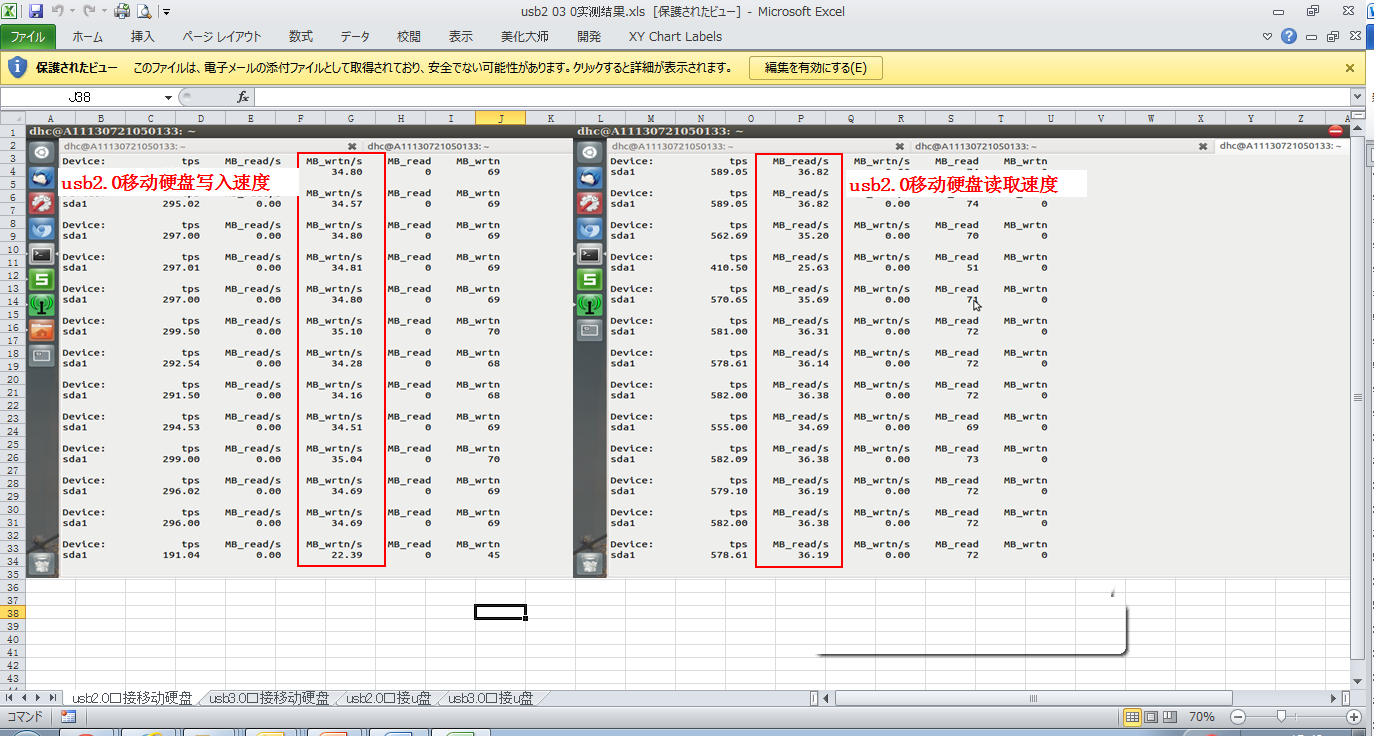Expand the formula bar
The height and width of the screenshot is (736, 1374).
[x=1357, y=97]
